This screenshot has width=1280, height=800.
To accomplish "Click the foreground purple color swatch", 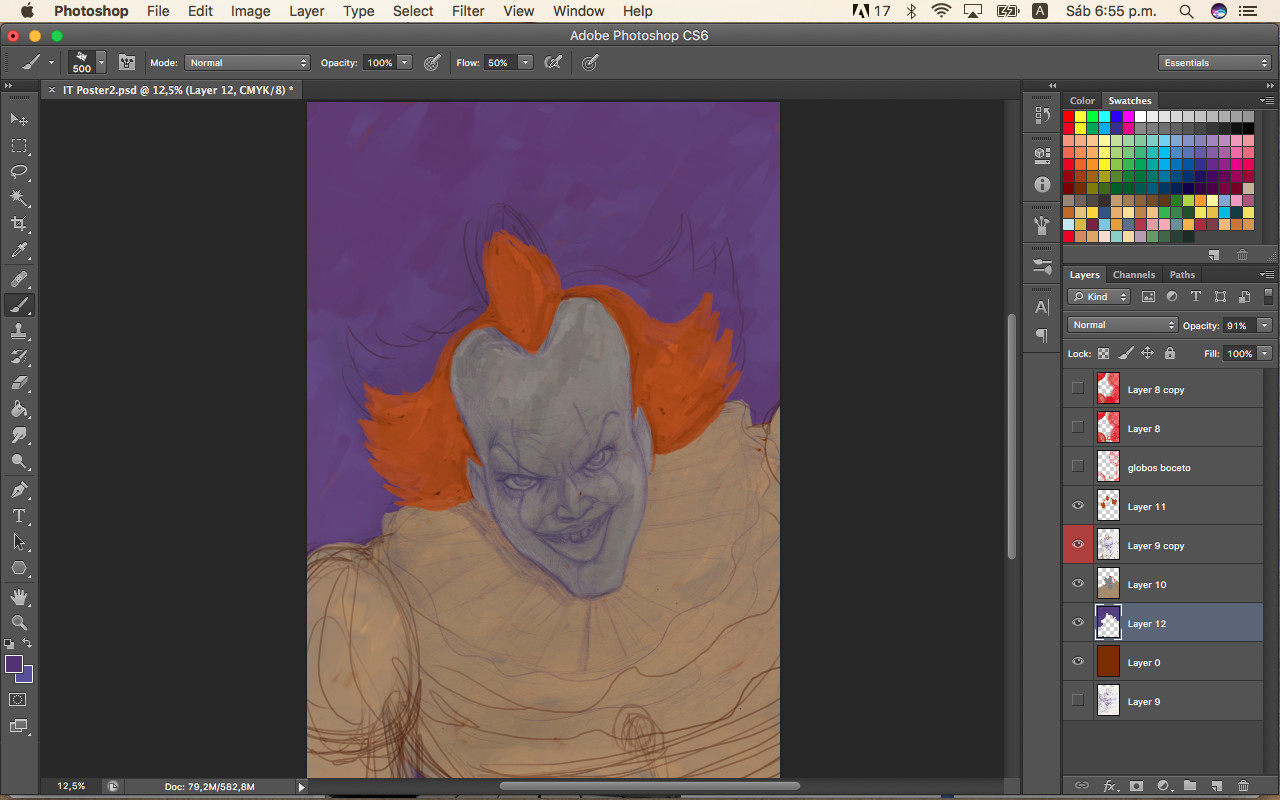I will [13, 664].
